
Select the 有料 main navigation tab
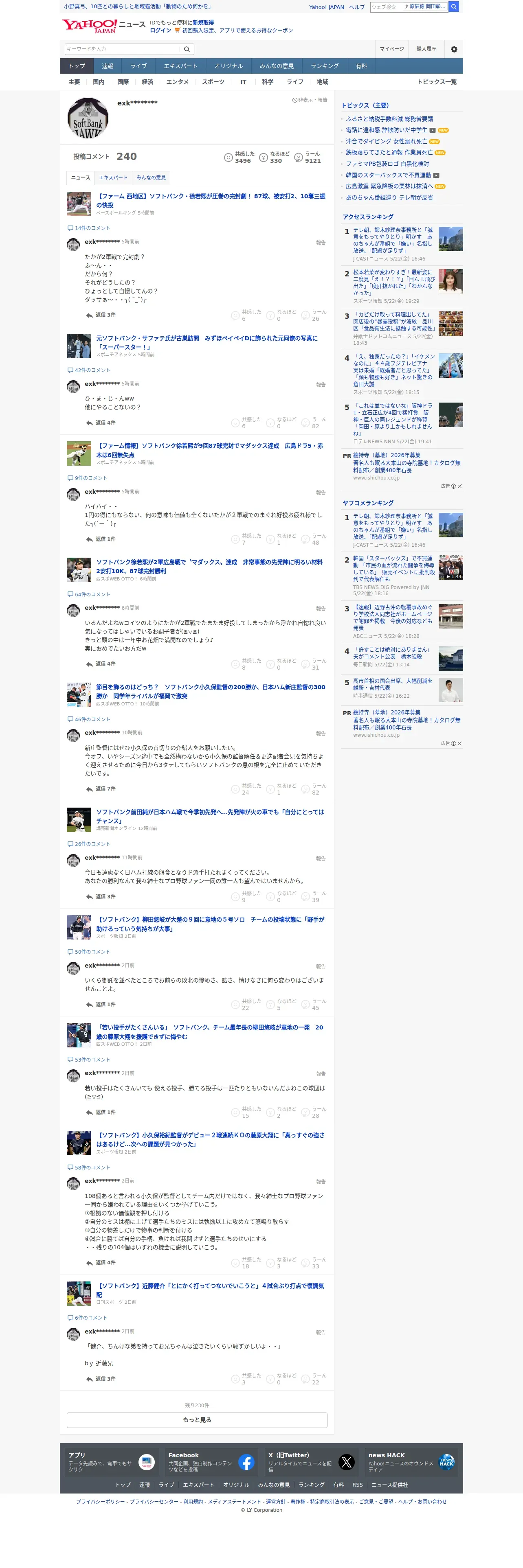[362, 66]
